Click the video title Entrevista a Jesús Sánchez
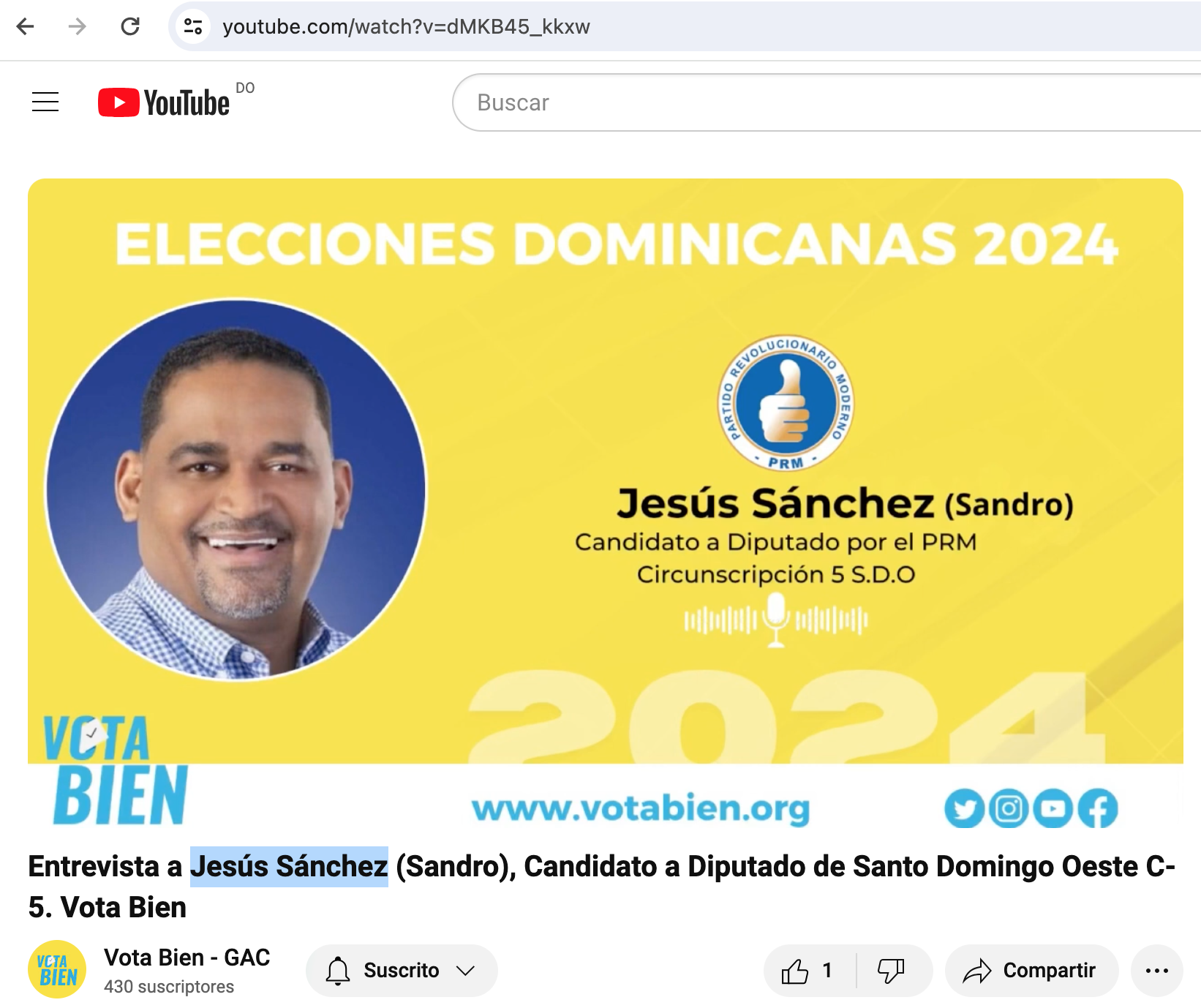Screen dimensions: 1201x1008 pos(601,887)
